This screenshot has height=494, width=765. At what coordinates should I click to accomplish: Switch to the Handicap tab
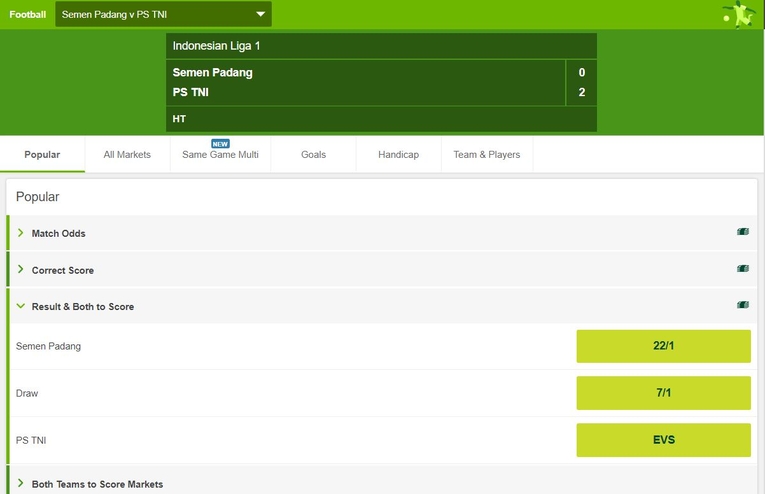399,155
